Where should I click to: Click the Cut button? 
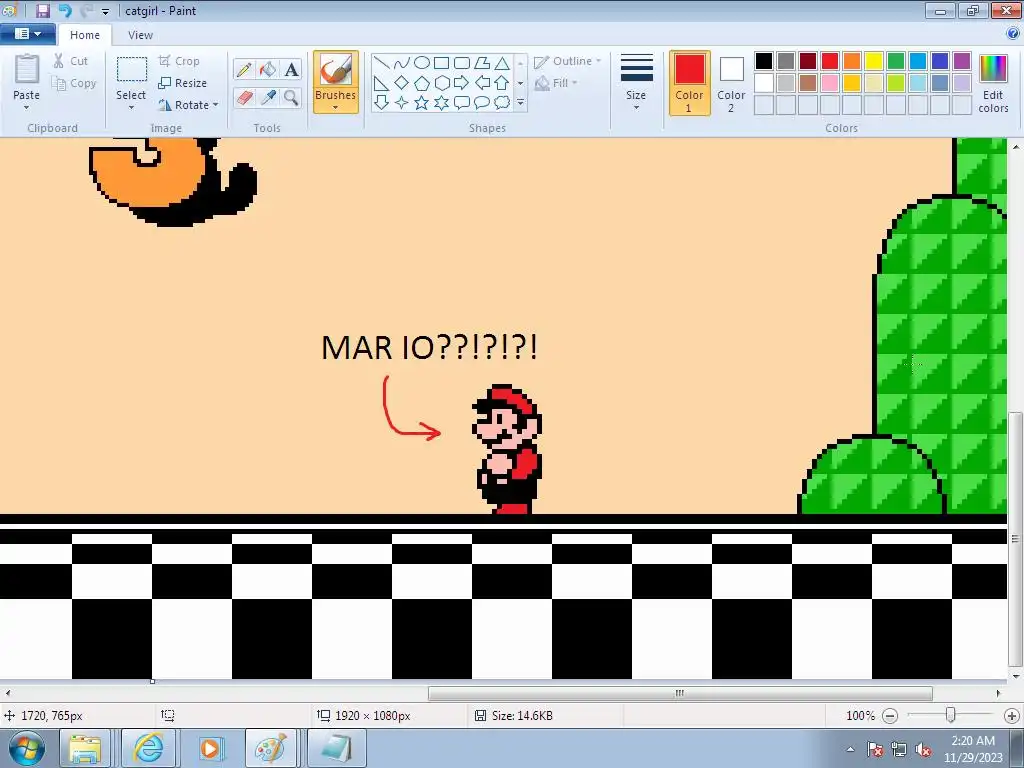pyautogui.click(x=71, y=61)
